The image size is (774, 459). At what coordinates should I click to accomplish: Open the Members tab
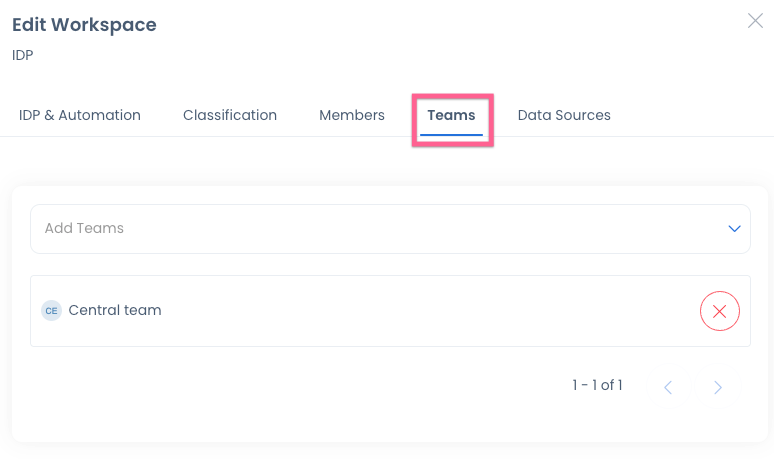pyautogui.click(x=352, y=115)
